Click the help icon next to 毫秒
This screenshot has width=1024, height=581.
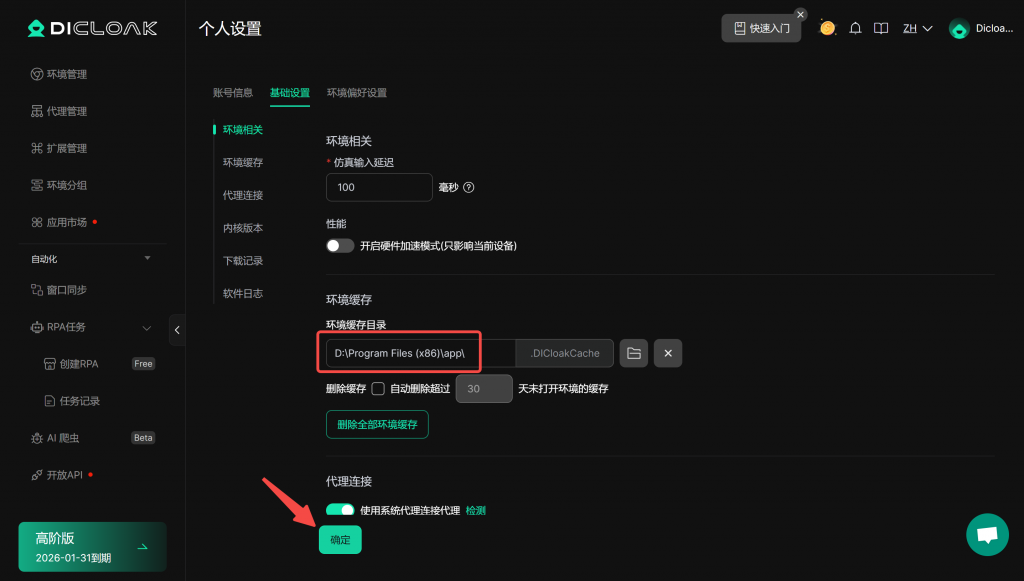click(x=469, y=187)
